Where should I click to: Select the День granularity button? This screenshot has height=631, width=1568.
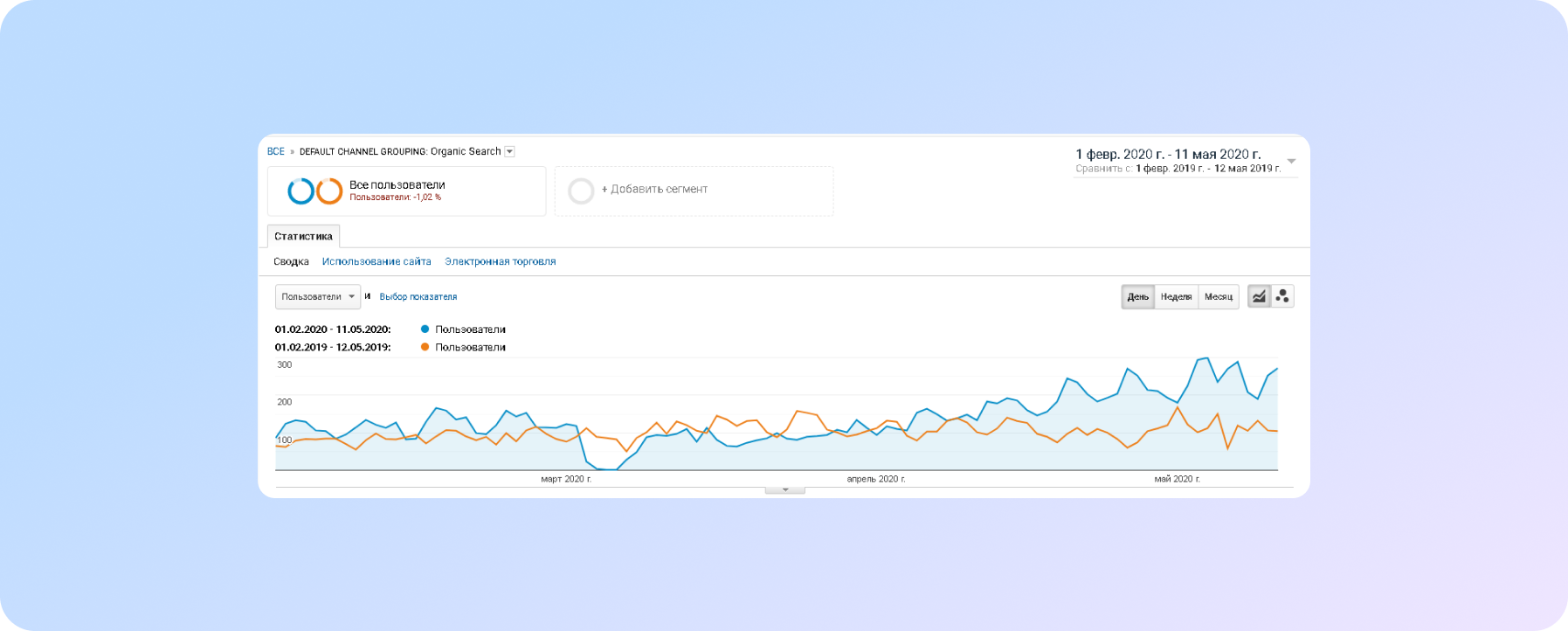coord(1137,296)
